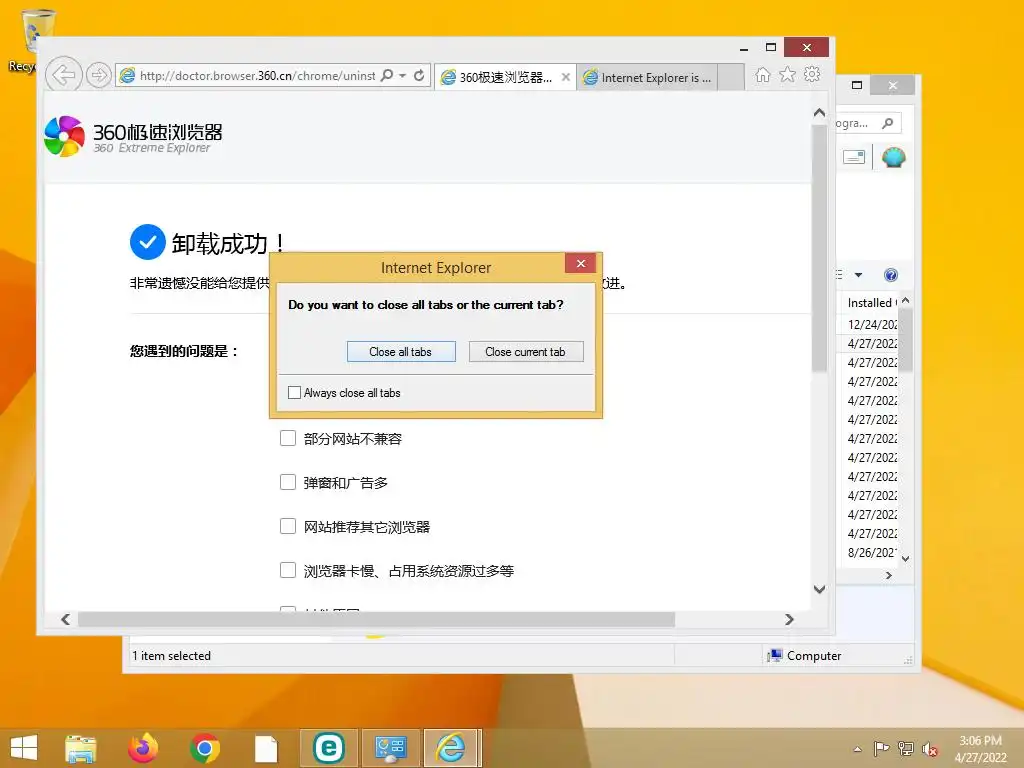Screen dimensions: 1024x768
Task: Click the horizontal scrollbar left arrow
Action: [x=65, y=619]
